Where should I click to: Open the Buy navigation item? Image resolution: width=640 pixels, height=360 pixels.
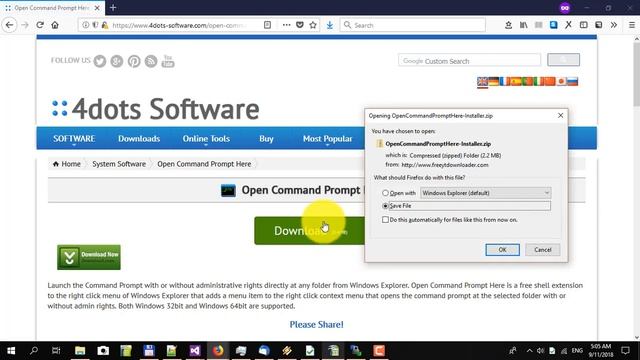(266, 139)
